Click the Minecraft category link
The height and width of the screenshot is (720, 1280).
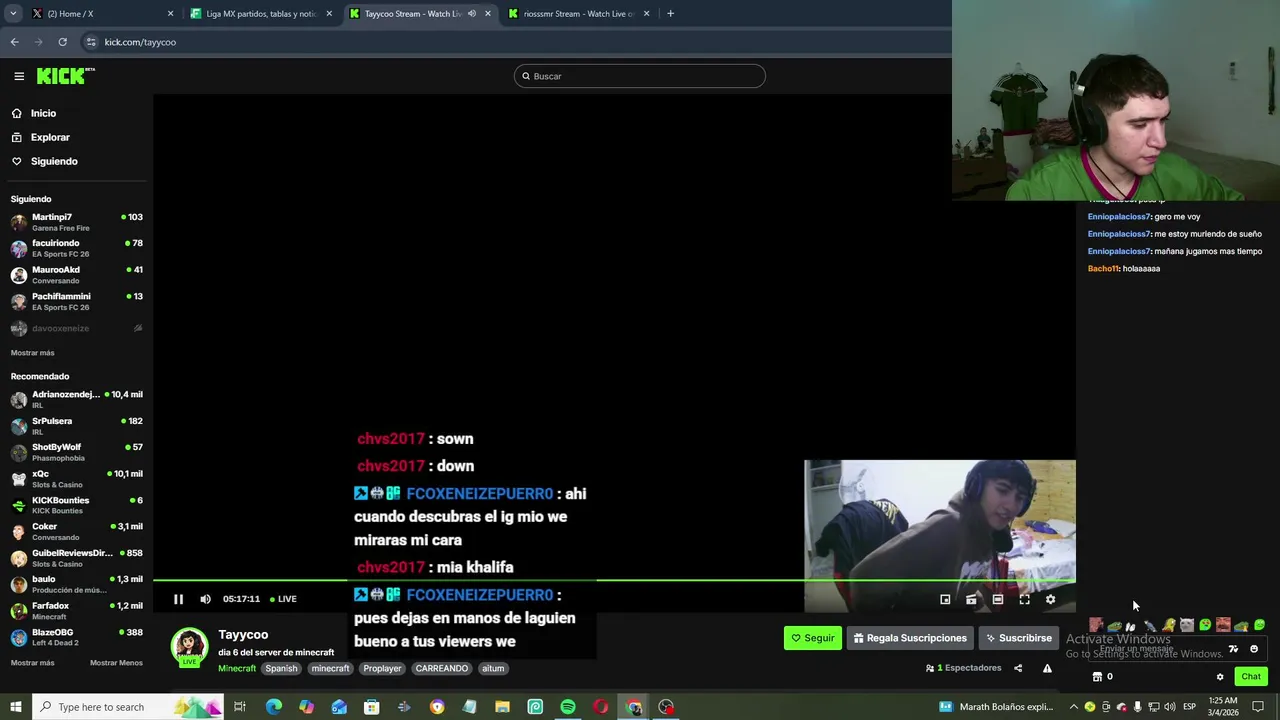coord(237,668)
